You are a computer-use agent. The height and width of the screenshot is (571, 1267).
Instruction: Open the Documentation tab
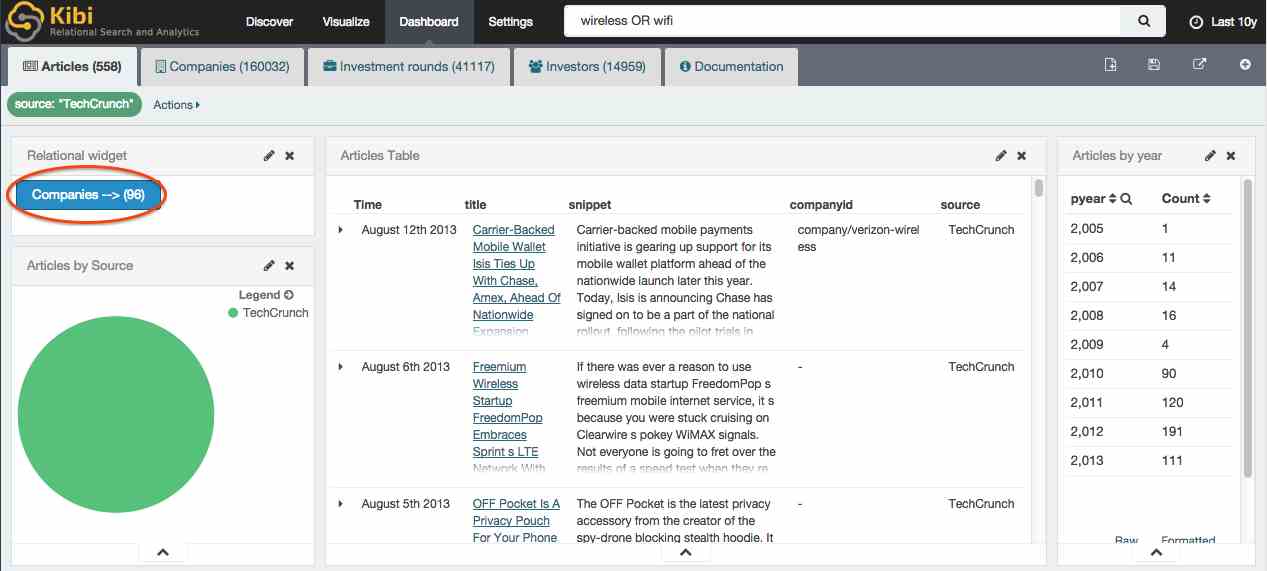[x=731, y=67]
